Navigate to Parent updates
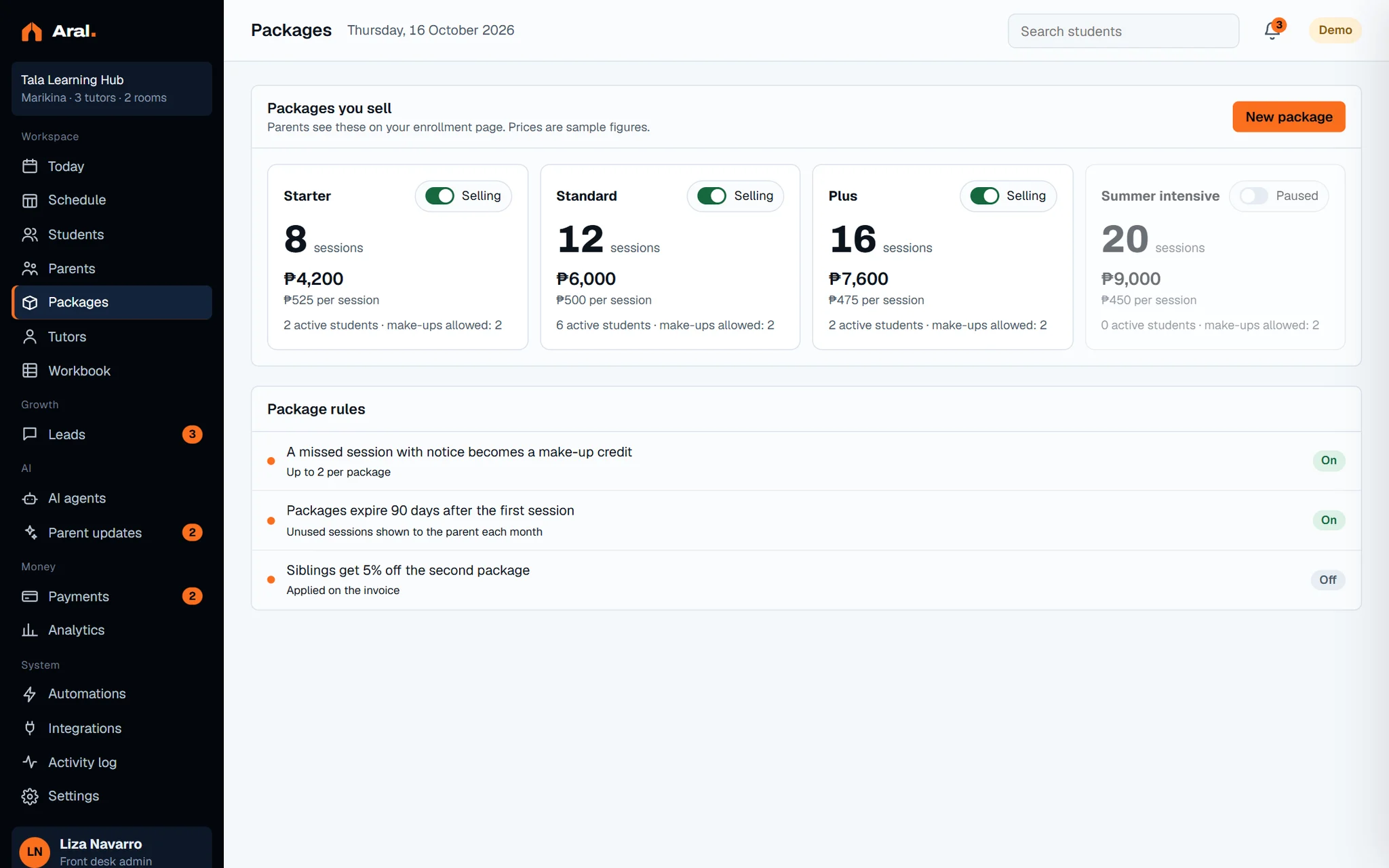 (x=112, y=532)
